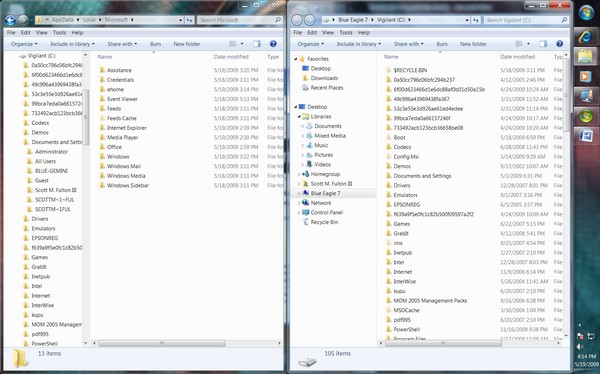Click New folder in the Vigilant (C:) toolbar
Screen dimensions: 600x374
tap(473, 44)
